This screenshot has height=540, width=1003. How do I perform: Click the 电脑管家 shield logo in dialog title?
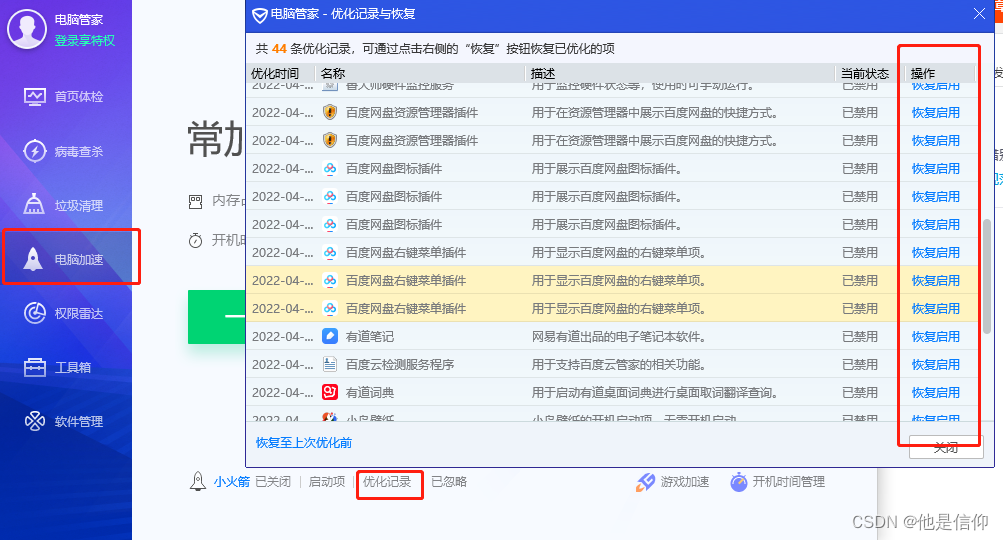pyautogui.click(x=259, y=15)
